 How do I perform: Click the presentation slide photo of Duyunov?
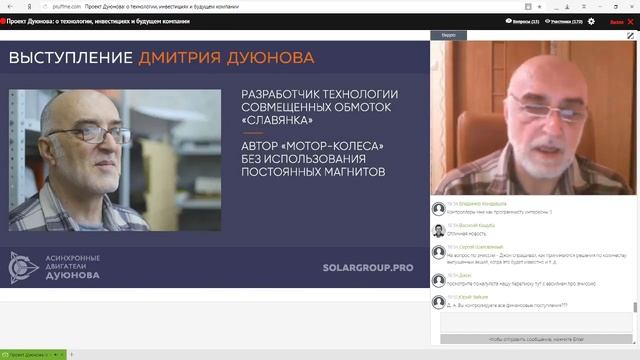115,160
